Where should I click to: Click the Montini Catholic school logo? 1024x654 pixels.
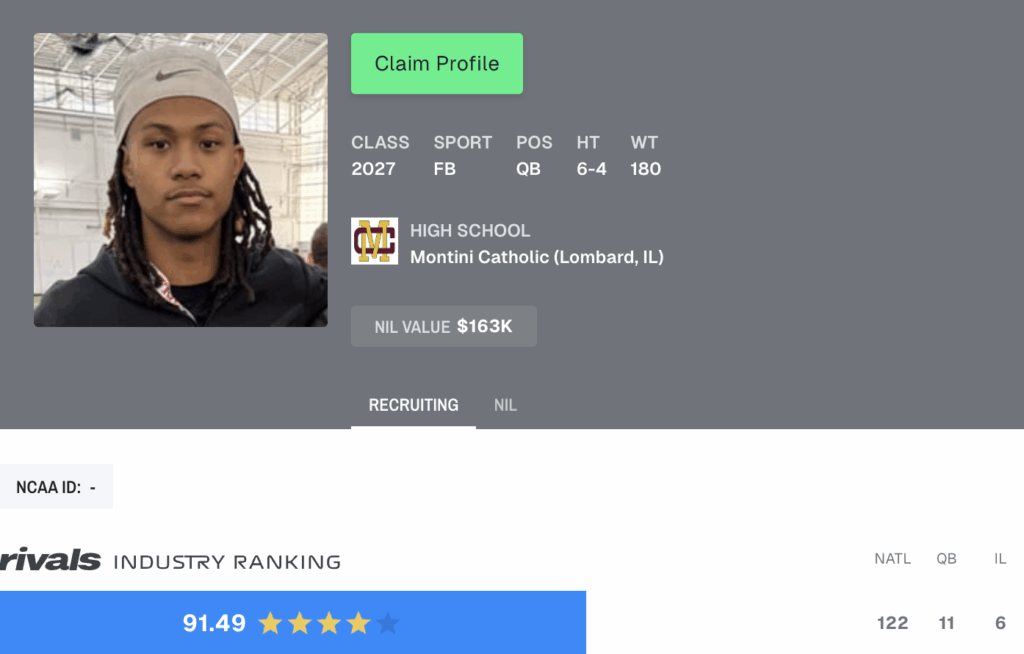pyautogui.click(x=374, y=241)
